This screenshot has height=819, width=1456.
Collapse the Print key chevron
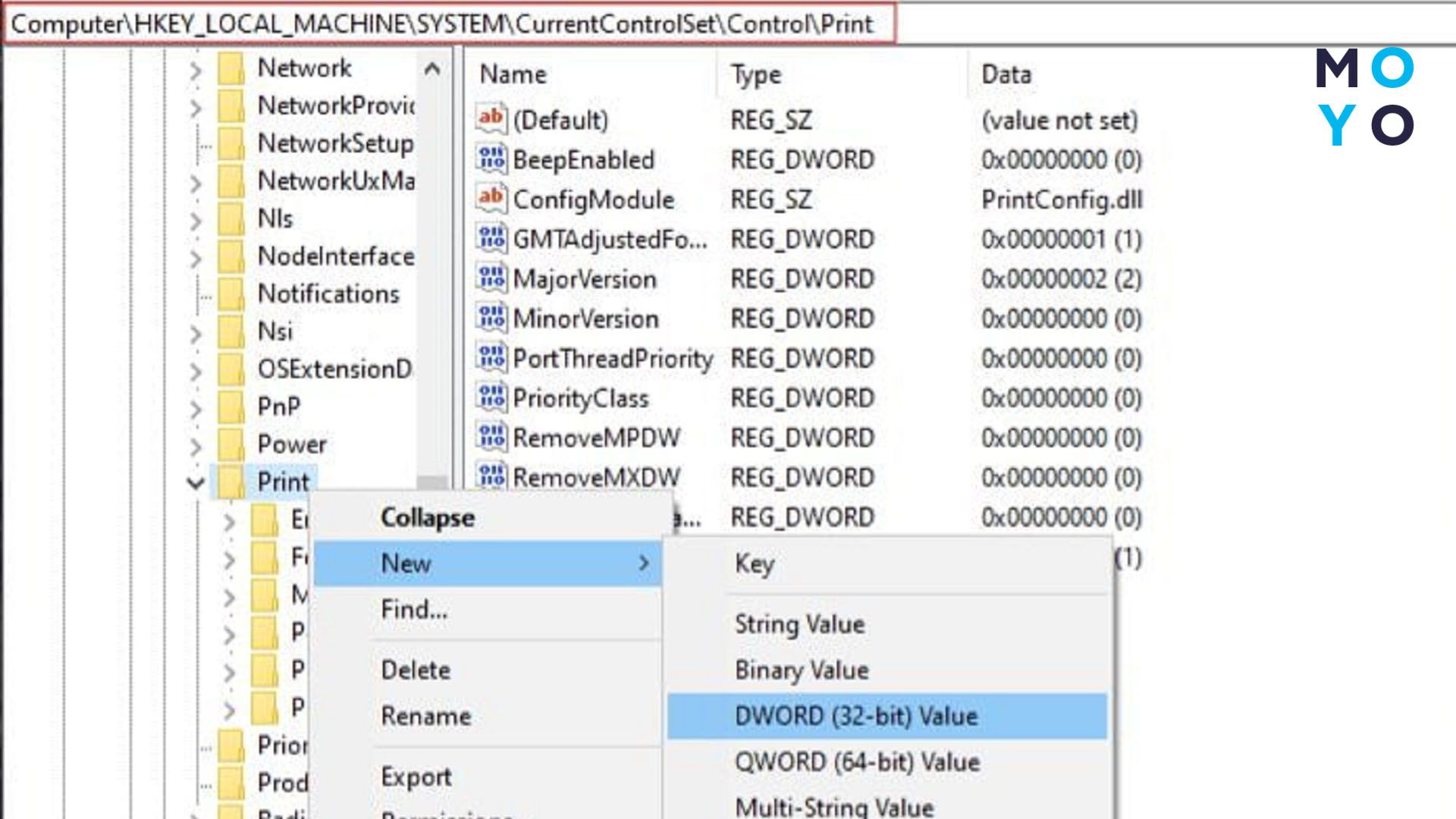196,481
